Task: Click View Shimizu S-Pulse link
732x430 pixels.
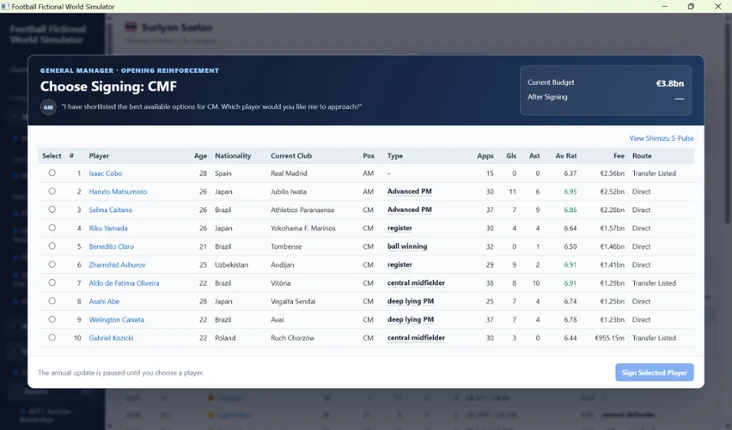Action: (x=662, y=138)
